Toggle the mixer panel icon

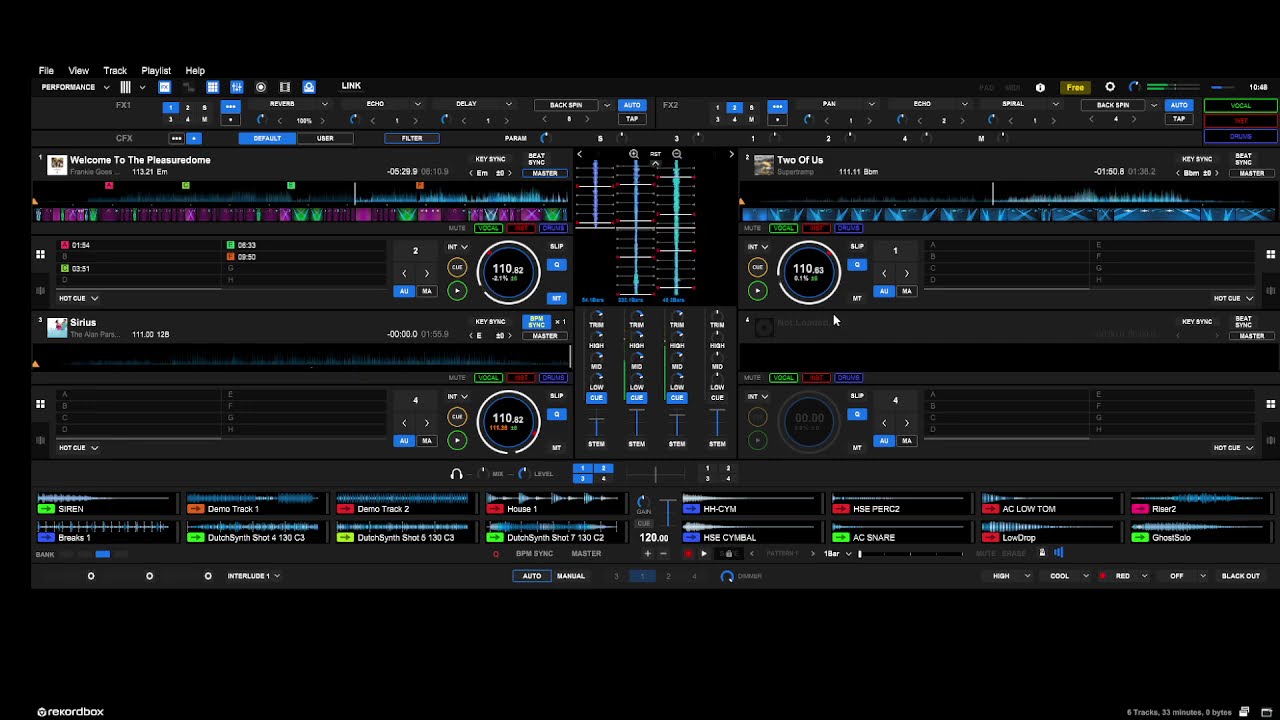(x=237, y=87)
